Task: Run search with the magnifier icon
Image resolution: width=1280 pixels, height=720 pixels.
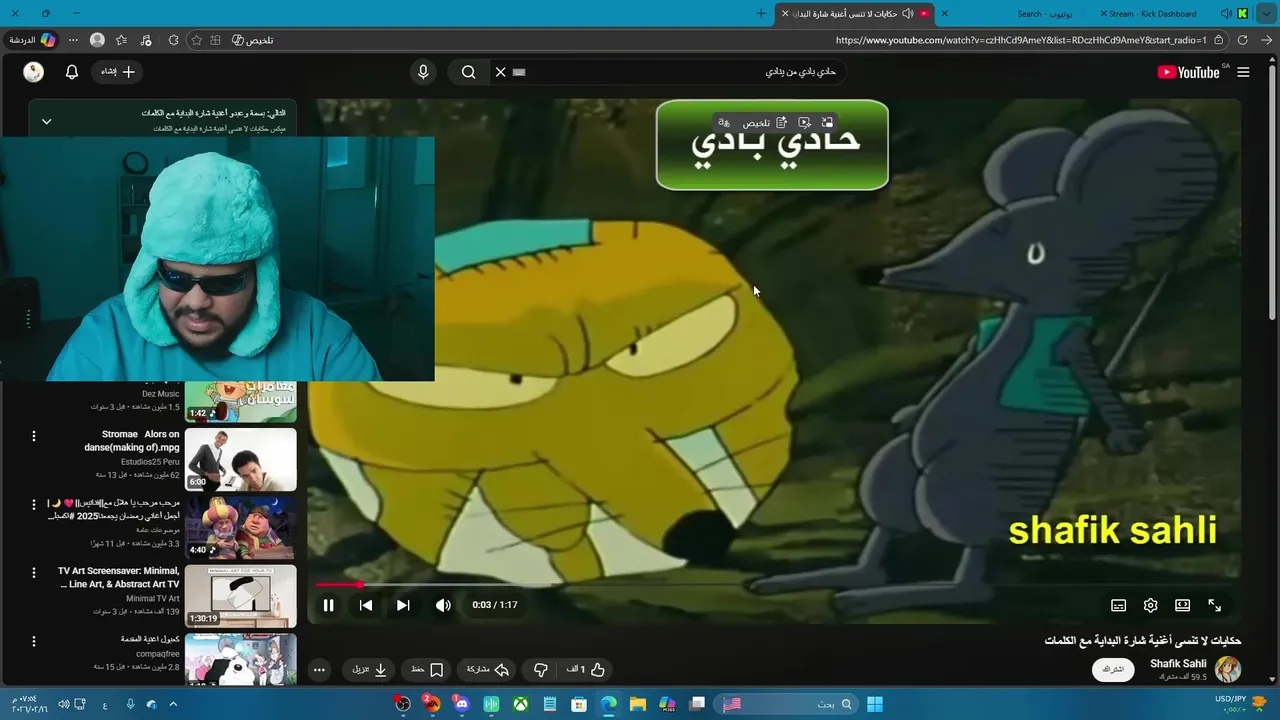Action: pyautogui.click(x=468, y=72)
